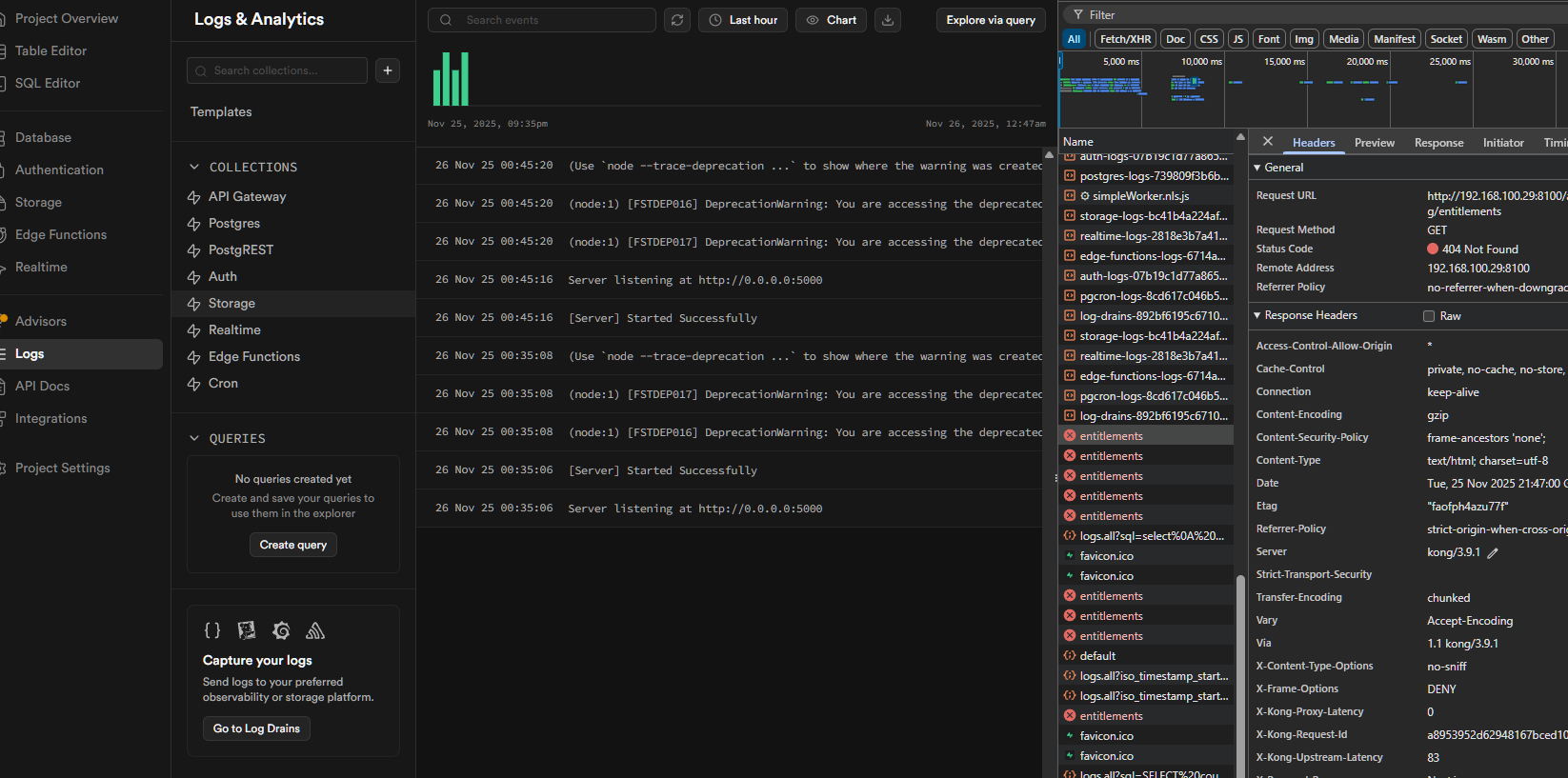Viewport: 1568px width, 778px height.
Task: Click the plus icon beside collections search
Action: tap(388, 70)
